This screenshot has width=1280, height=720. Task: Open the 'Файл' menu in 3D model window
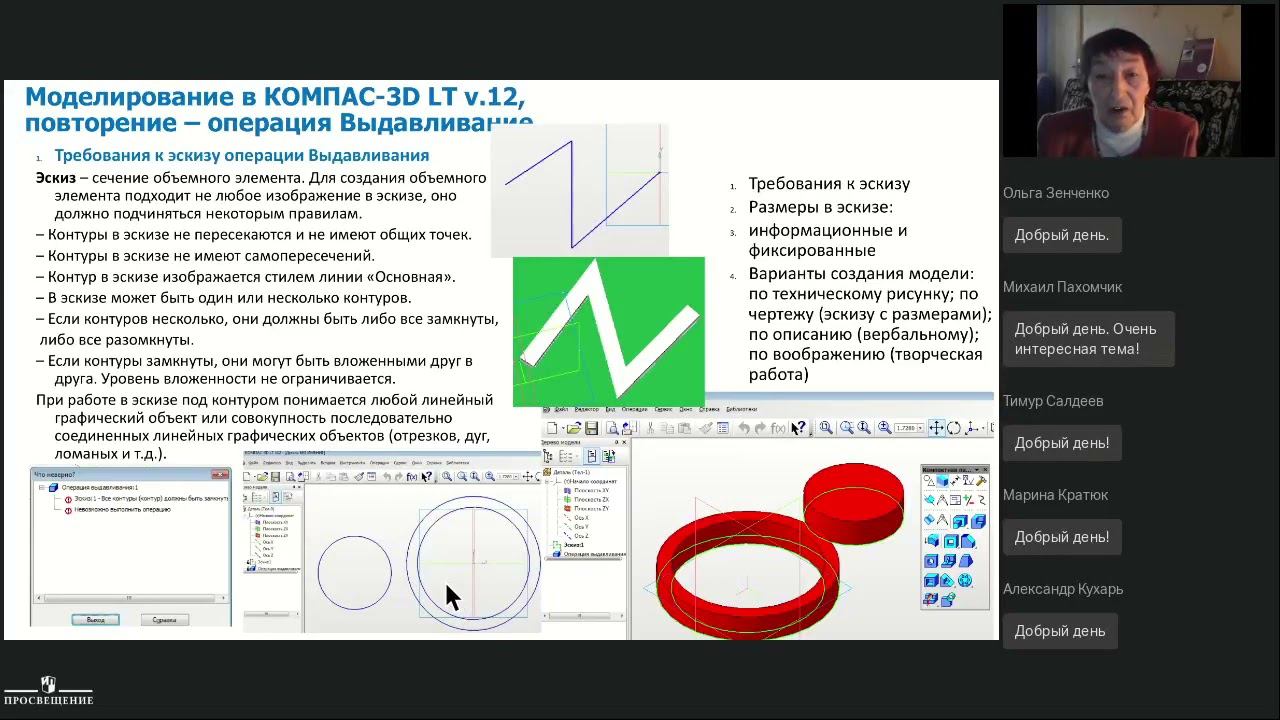tap(561, 409)
